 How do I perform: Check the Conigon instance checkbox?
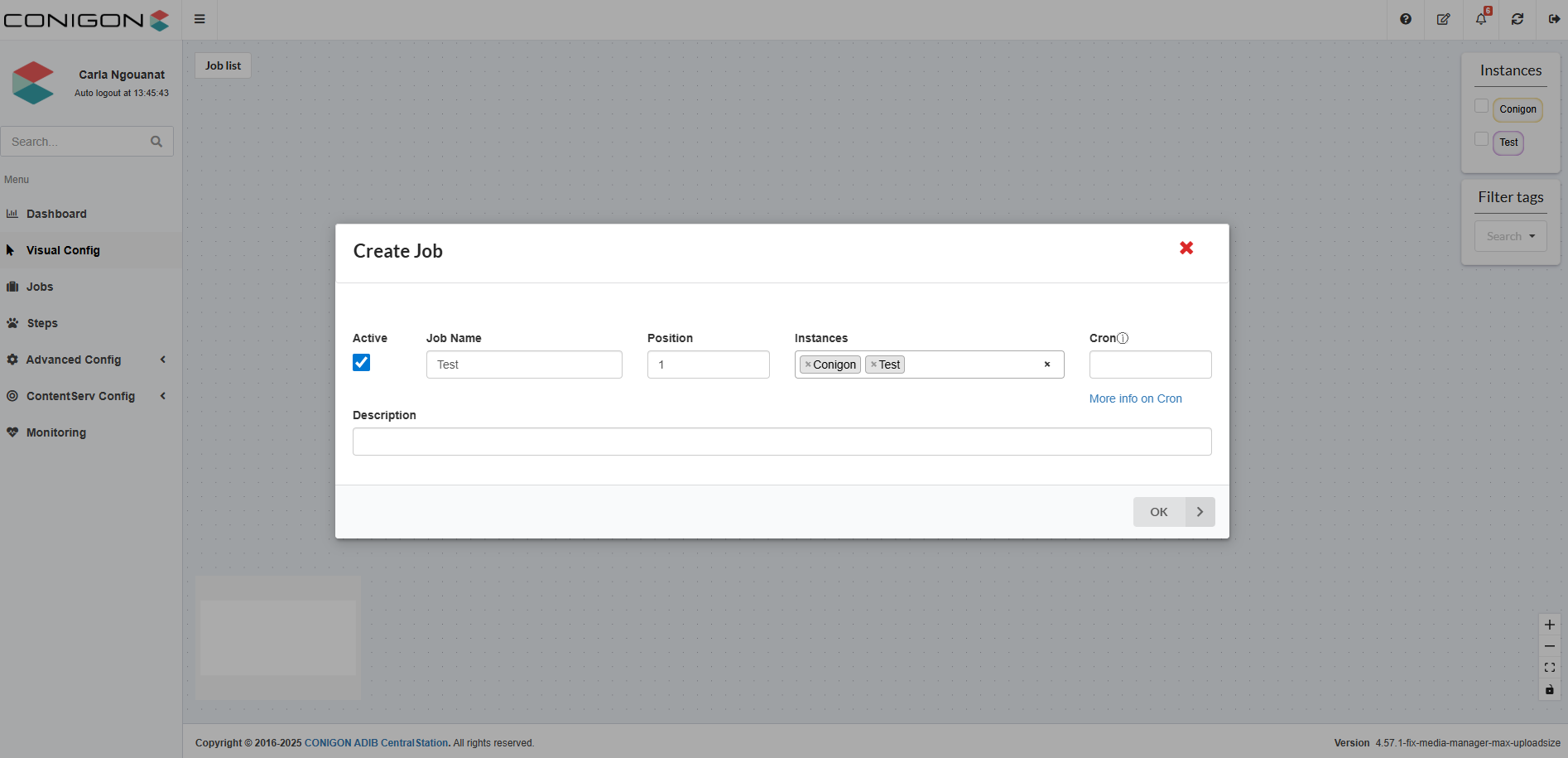tap(1481, 106)
